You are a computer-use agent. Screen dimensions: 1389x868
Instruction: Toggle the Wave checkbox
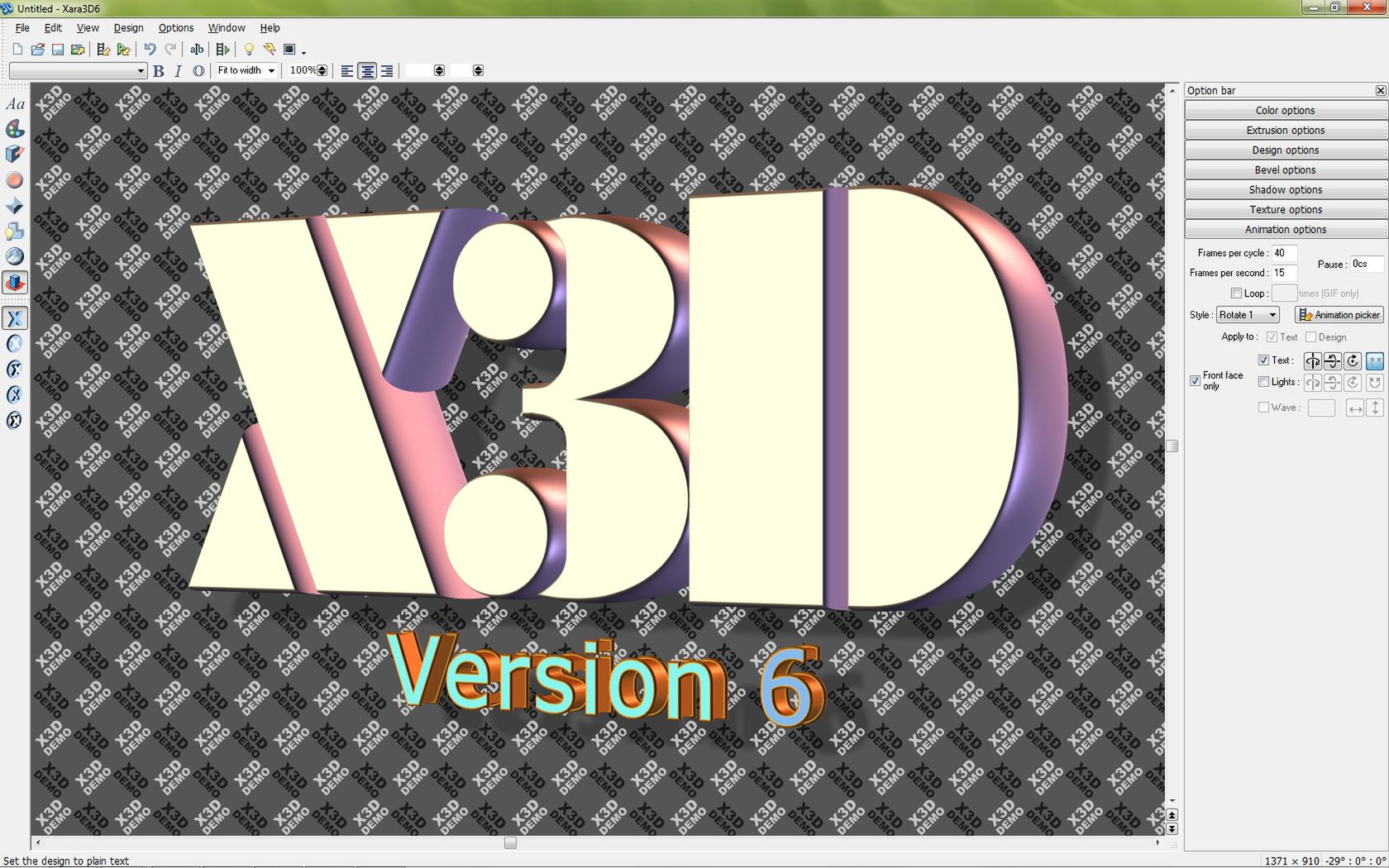[x=1263, y=408]
